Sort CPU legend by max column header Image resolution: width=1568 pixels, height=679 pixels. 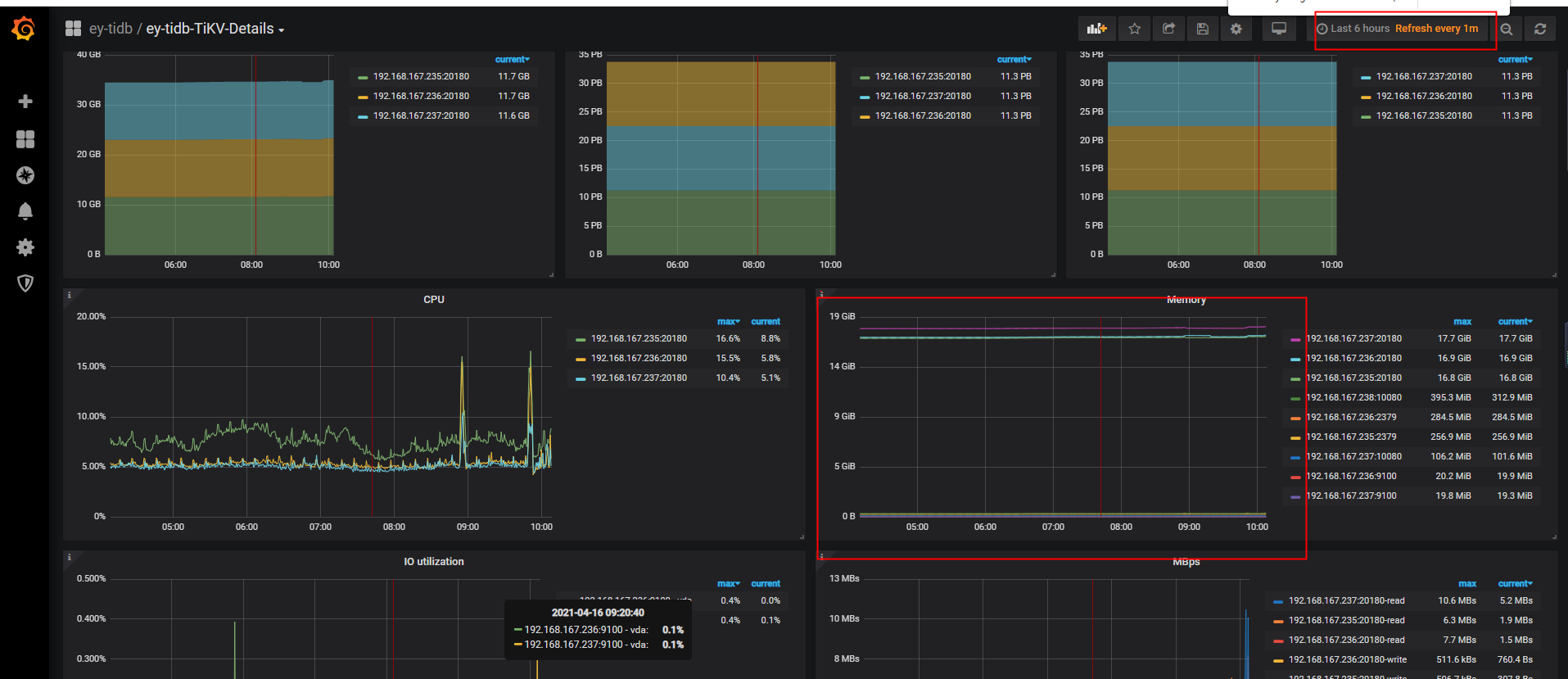coord(727,322)
